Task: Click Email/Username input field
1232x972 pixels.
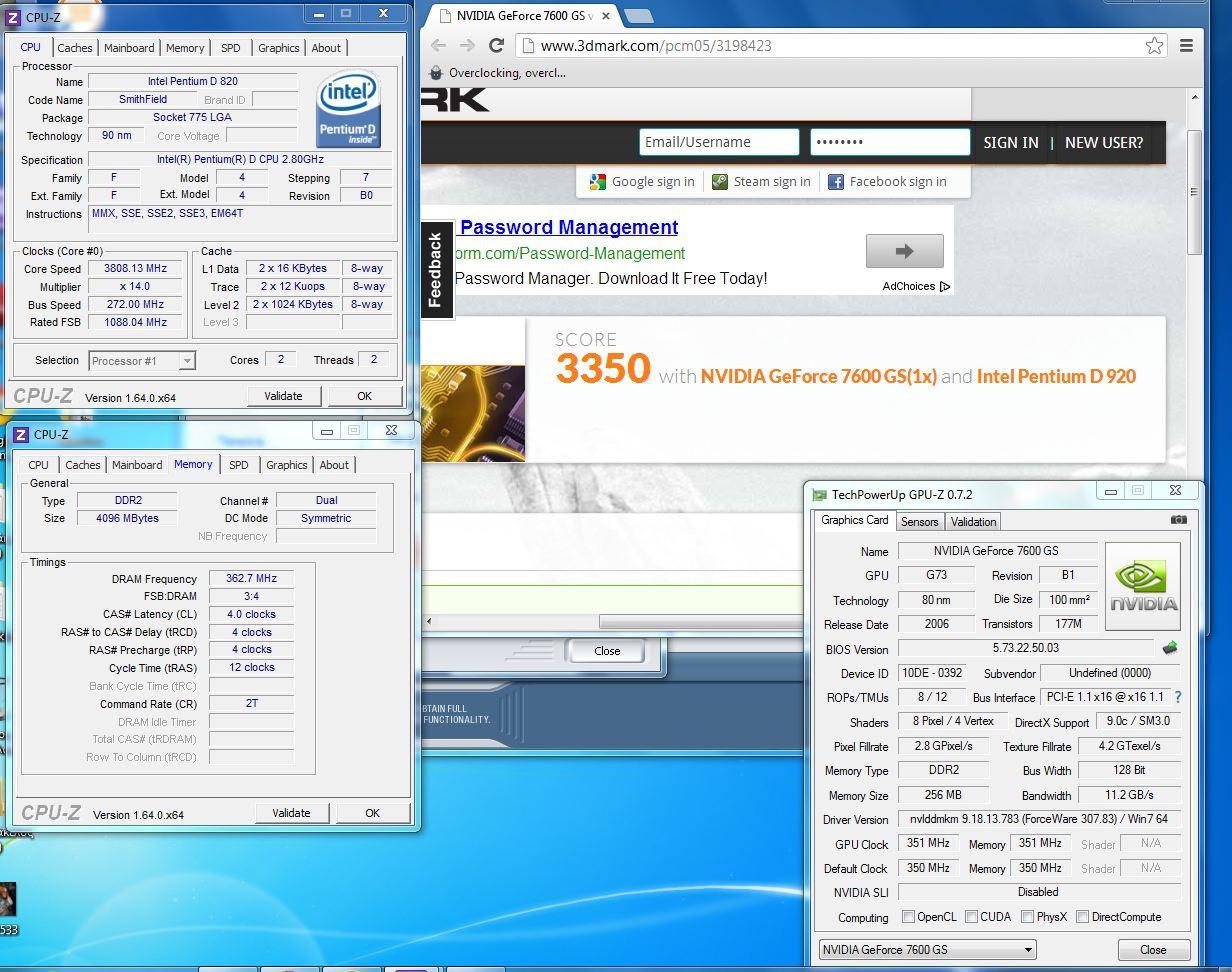Action: click(x=719, y=142)
